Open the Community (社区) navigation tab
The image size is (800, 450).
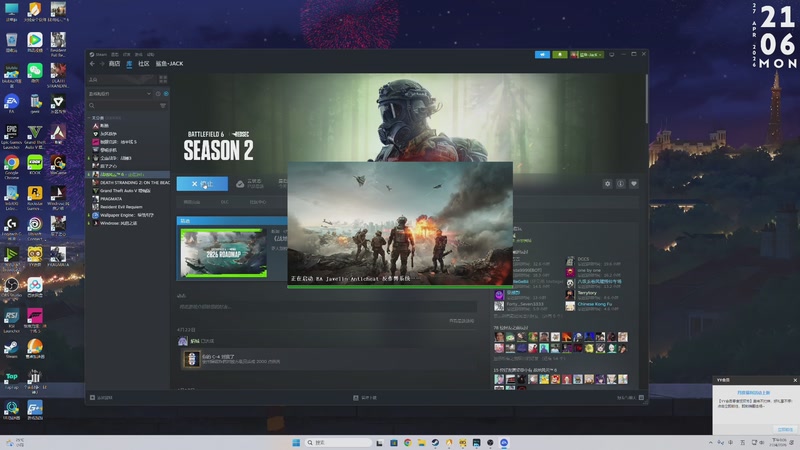coord(144,64)
